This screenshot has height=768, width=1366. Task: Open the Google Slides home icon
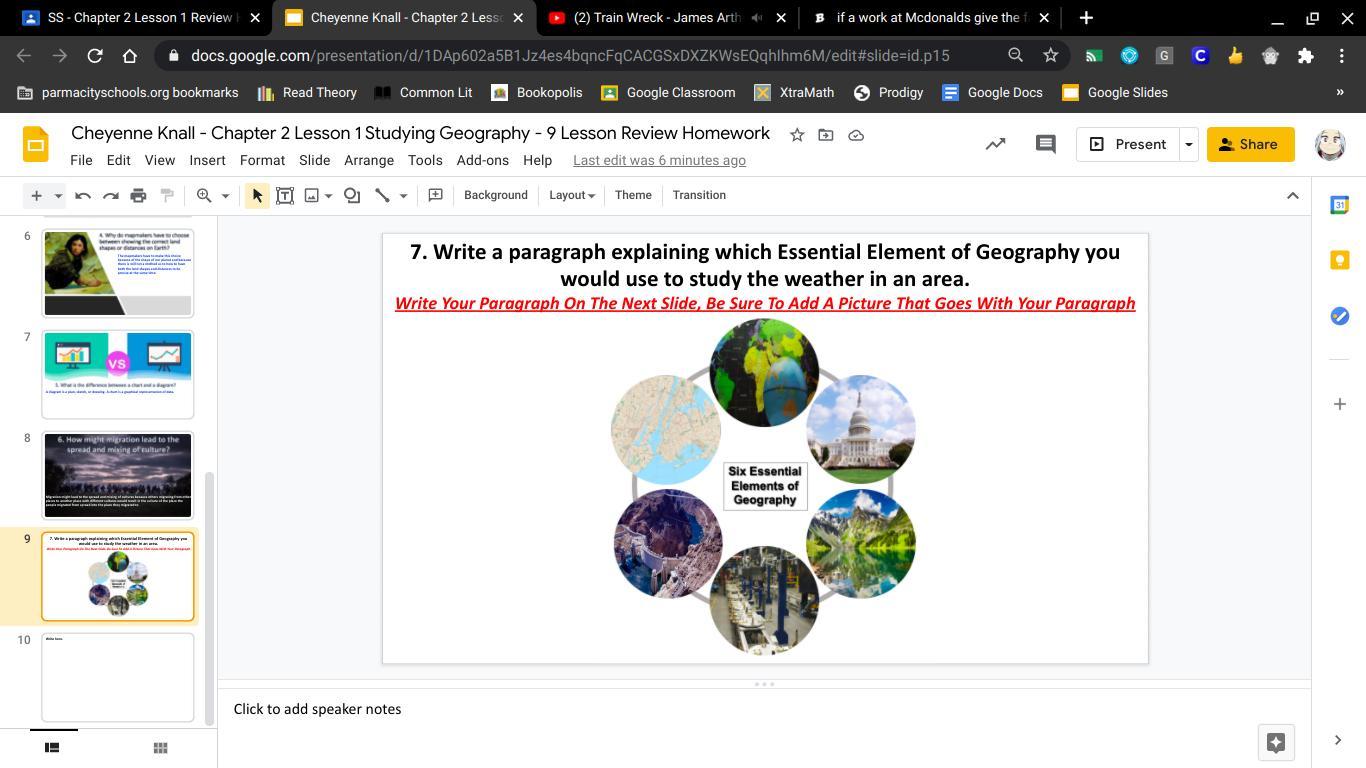click(36, 145)
